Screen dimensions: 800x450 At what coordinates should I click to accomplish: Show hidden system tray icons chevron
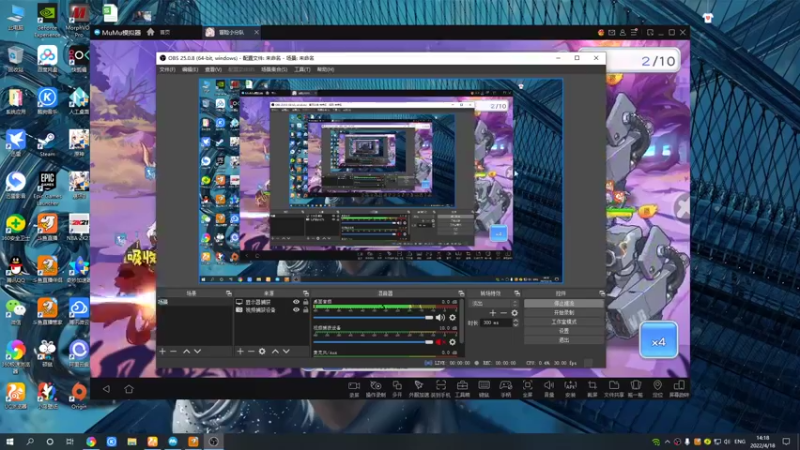tap(667, 442)
